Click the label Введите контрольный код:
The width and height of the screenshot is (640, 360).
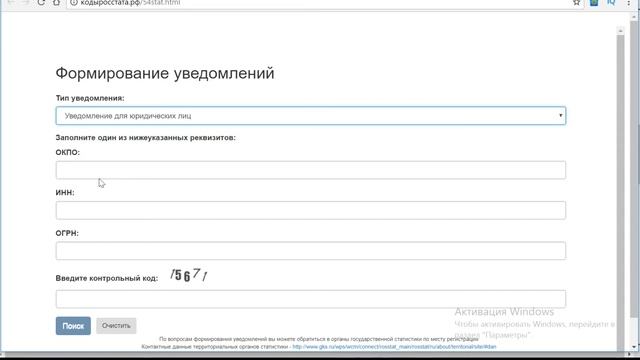coord(107,278)
